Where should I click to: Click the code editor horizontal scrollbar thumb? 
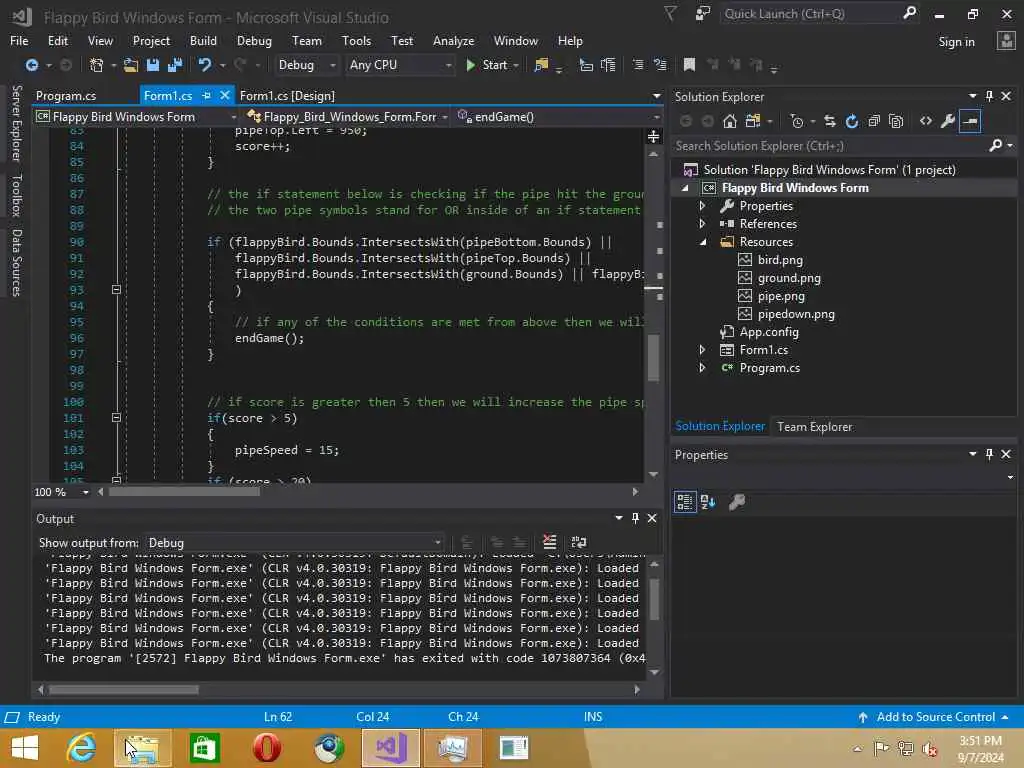(184, 492)
